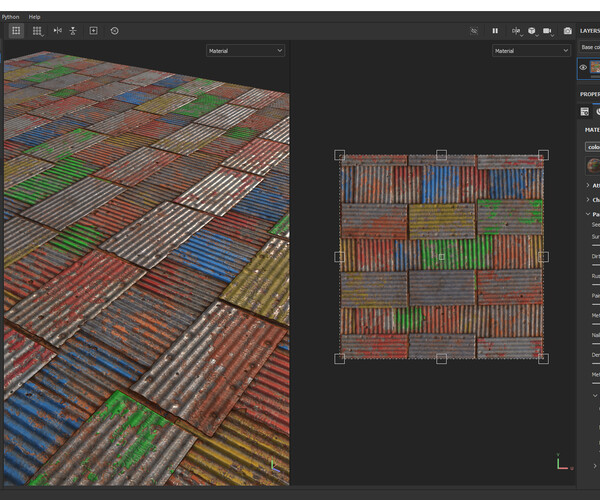
Task: Take a viewport screenshot with the camera icon
Action: [x=567, y=31]
